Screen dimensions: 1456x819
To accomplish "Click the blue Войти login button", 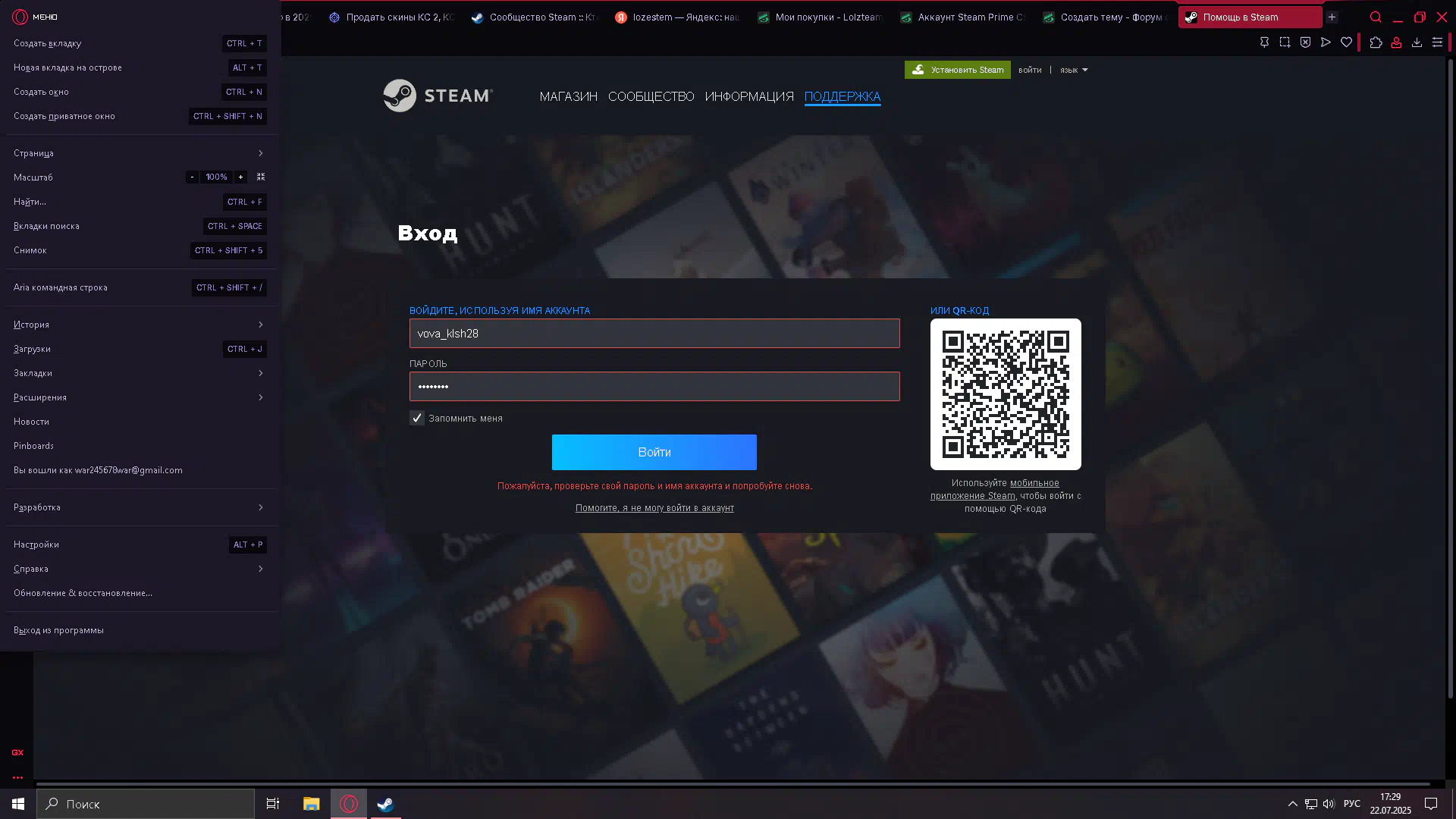I will pyautogui.click(x=654, y=452).
